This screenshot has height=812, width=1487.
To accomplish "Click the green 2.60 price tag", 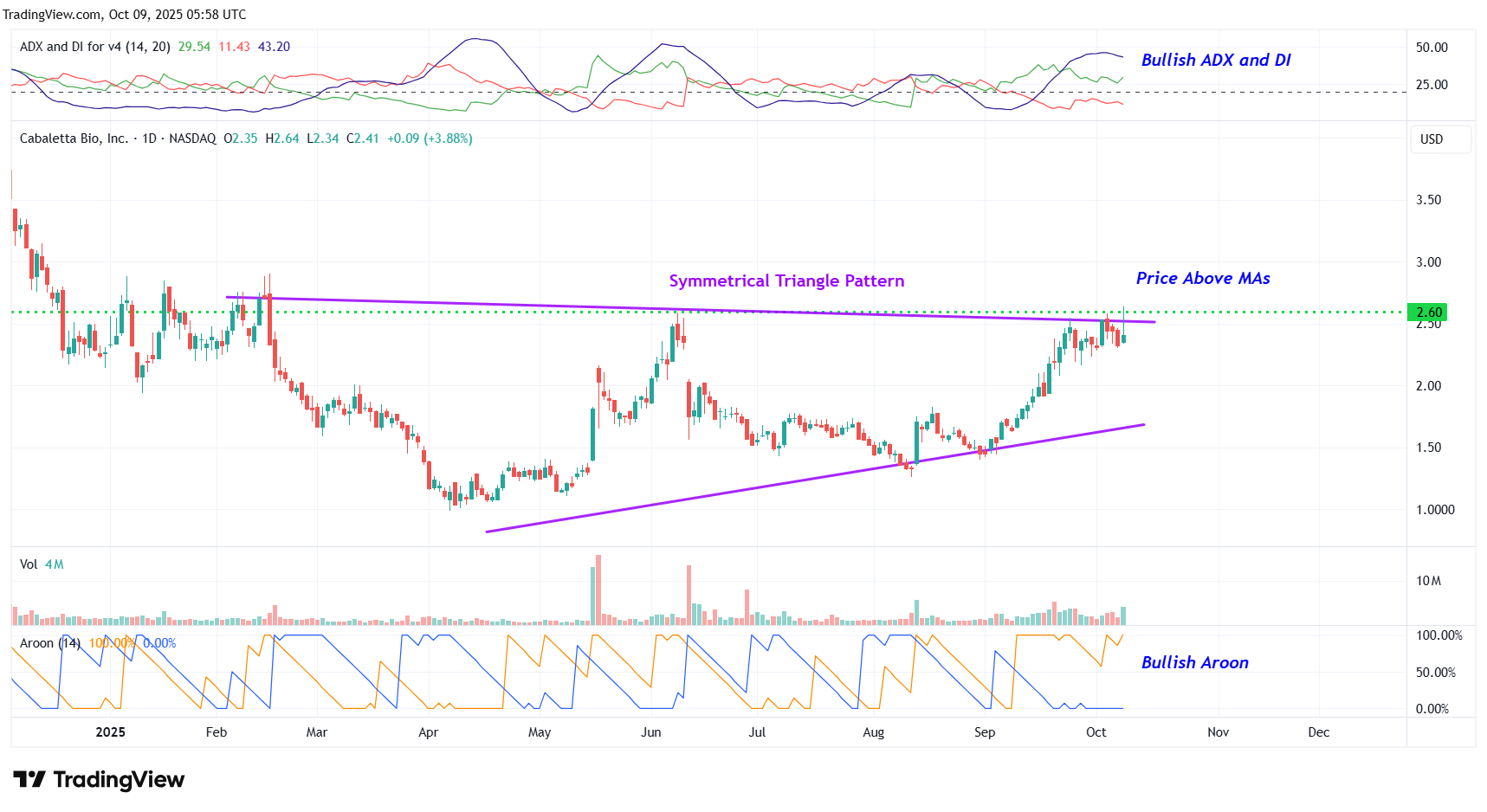I will (x=1427, y=313).
